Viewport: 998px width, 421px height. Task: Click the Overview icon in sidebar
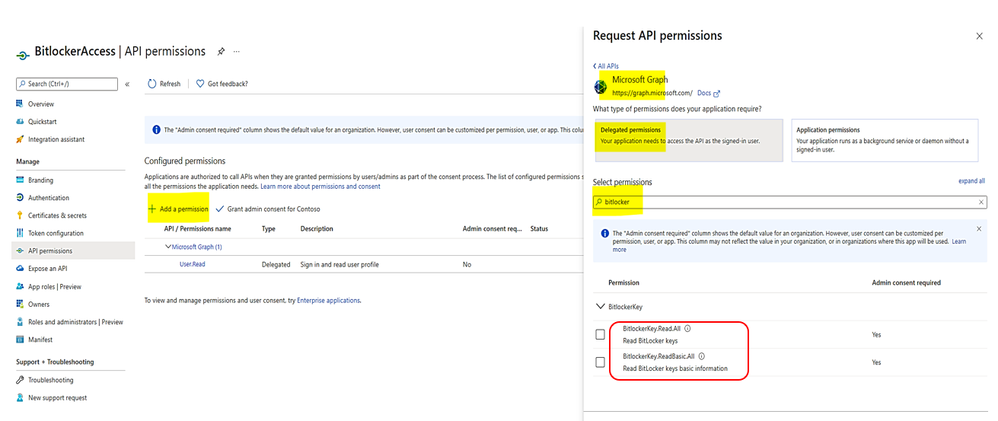(20, 104)
